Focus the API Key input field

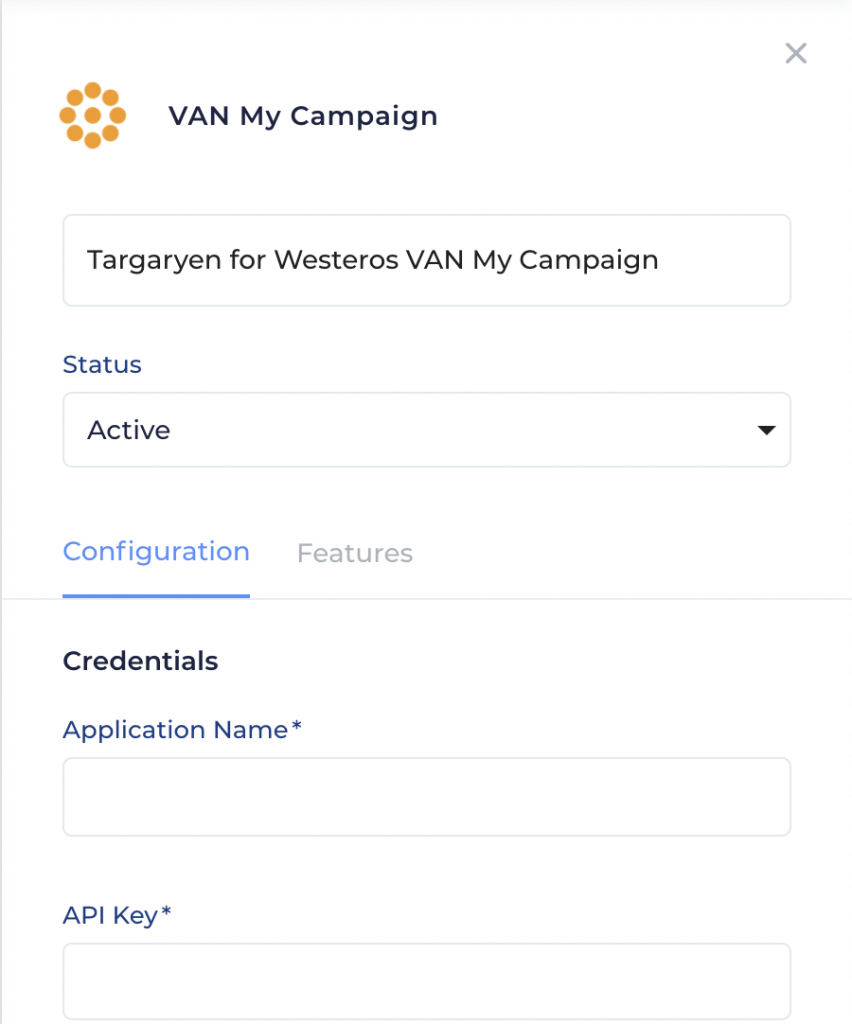(x=427, y=982)
